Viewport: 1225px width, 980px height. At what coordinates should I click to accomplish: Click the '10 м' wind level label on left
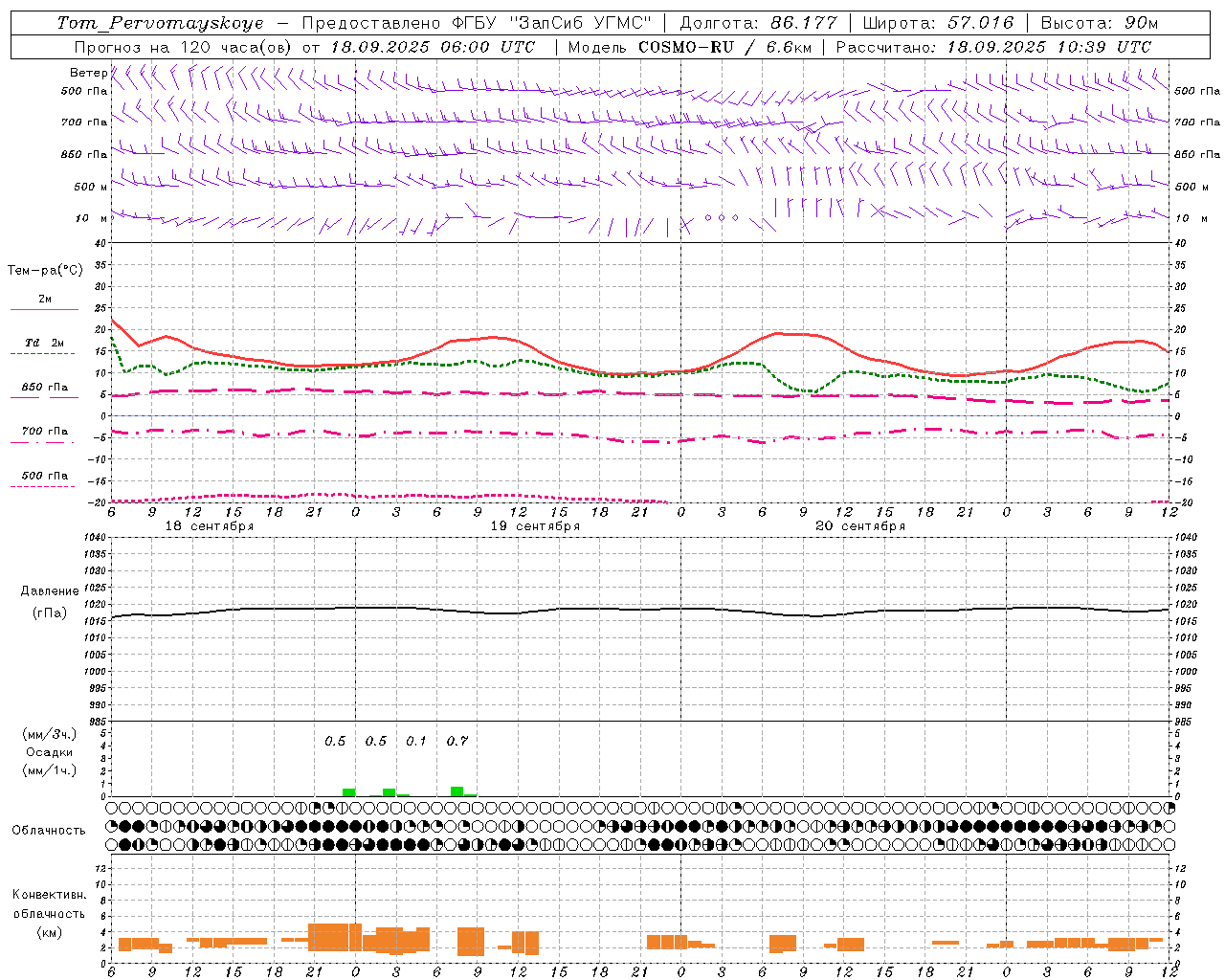[92, 218]
